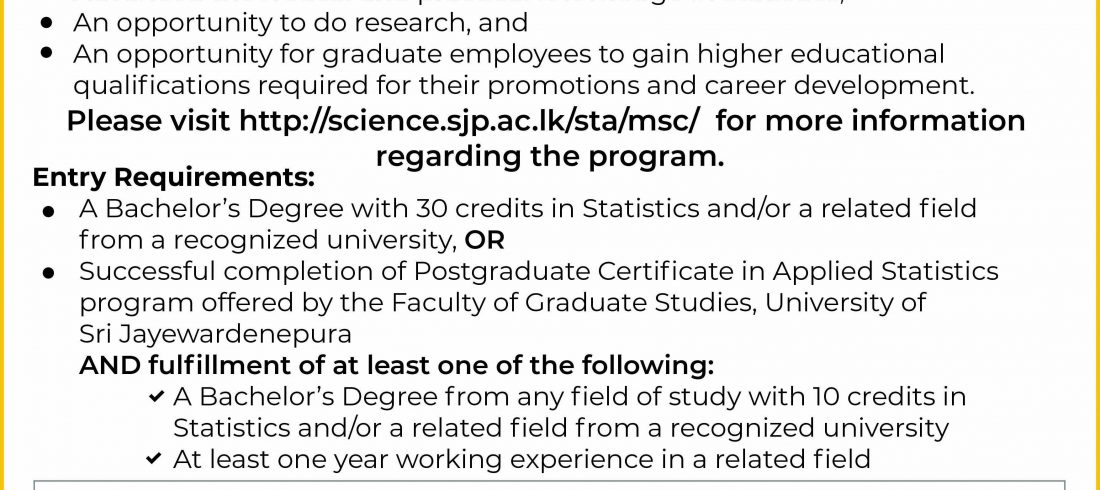Viewport: 1100px width, 490px height.
Task: Click the bold "OR" after "recognized university,"
Action: (x=485, y=240)
